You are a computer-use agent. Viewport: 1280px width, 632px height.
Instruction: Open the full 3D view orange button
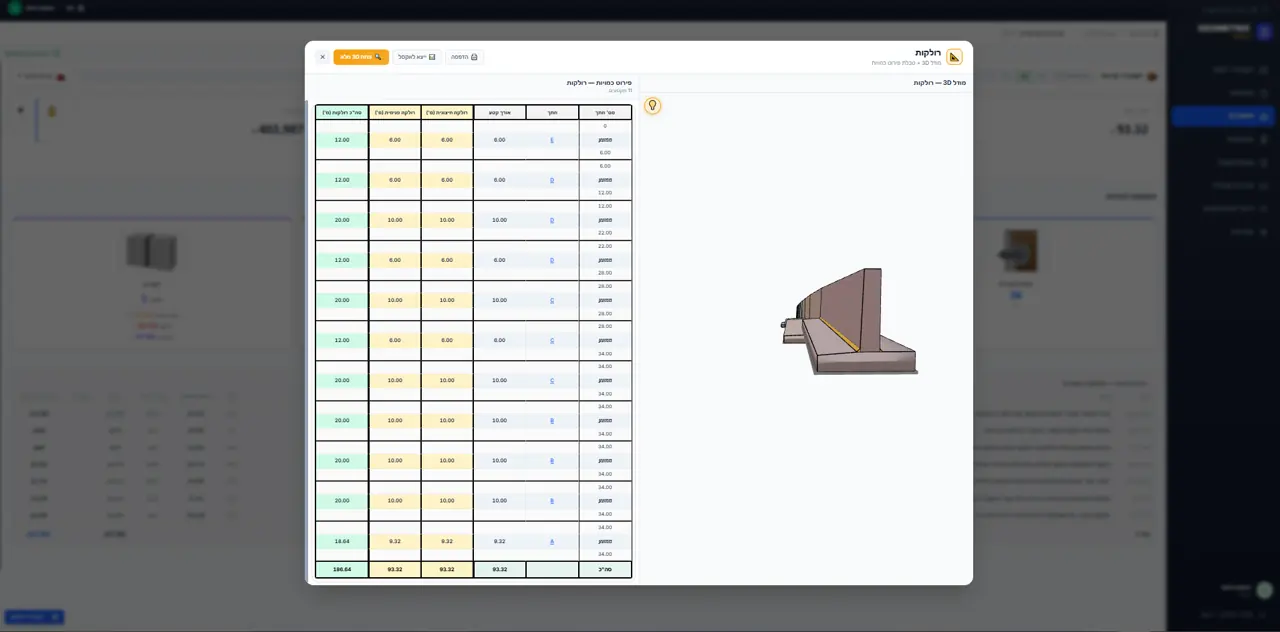(361, 57)
